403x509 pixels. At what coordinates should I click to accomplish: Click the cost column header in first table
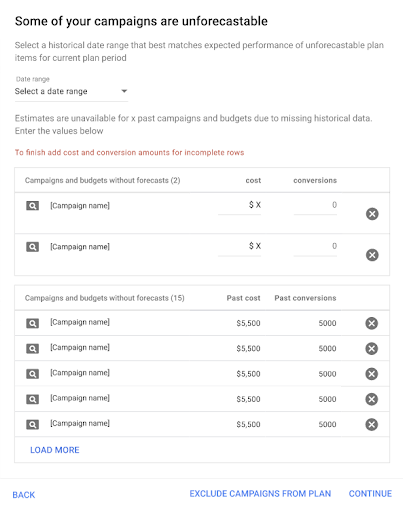(253, 180)
